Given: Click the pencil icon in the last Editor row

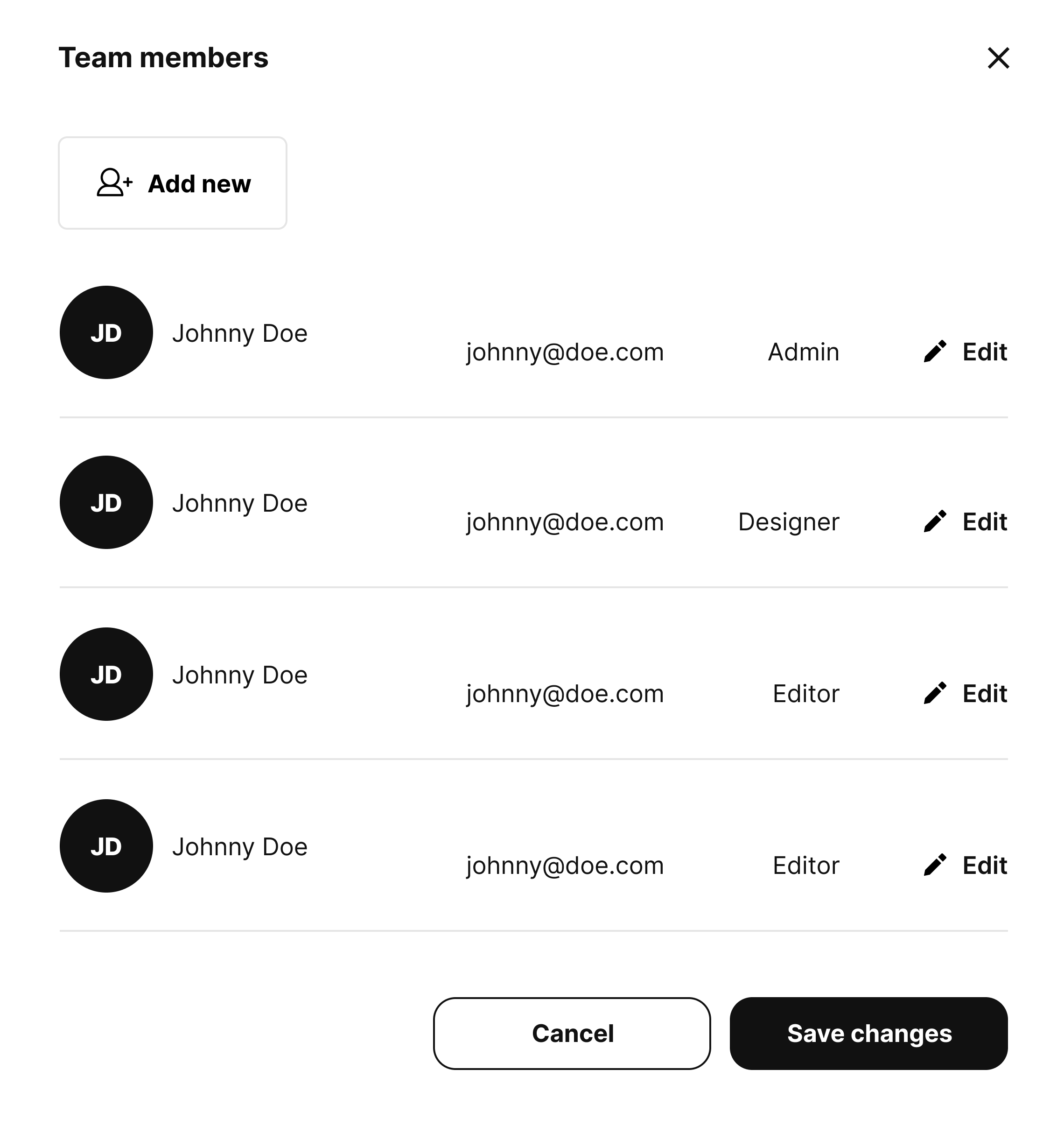Looking at the screenshot, I should click(x=935, y=865).
